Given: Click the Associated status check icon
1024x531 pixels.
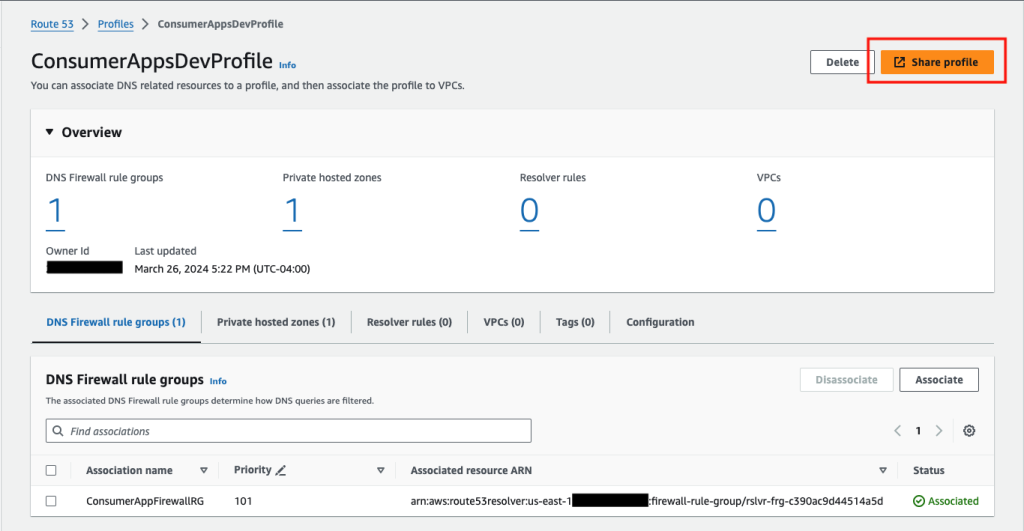Looking at the screenshot, I should (x=919, y=501).
